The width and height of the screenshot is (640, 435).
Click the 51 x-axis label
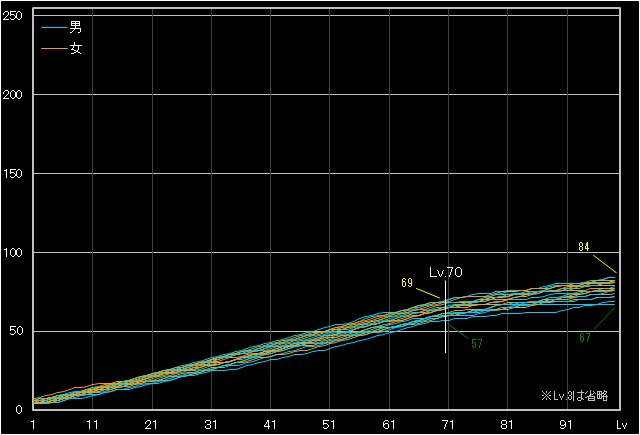click(329, 425)
